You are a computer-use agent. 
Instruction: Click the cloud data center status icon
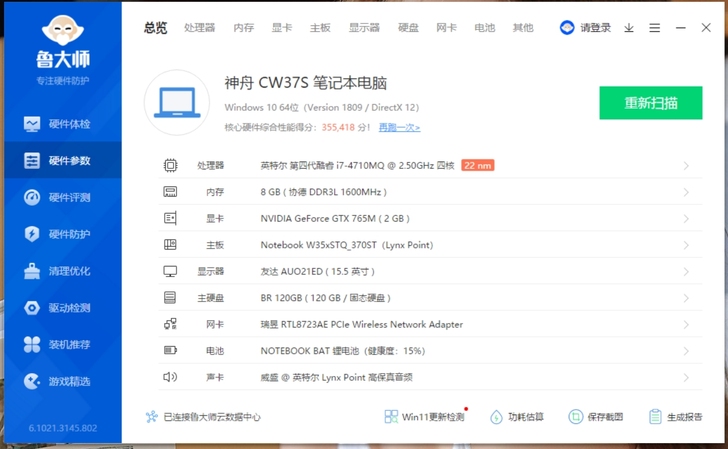pos(151,416)
